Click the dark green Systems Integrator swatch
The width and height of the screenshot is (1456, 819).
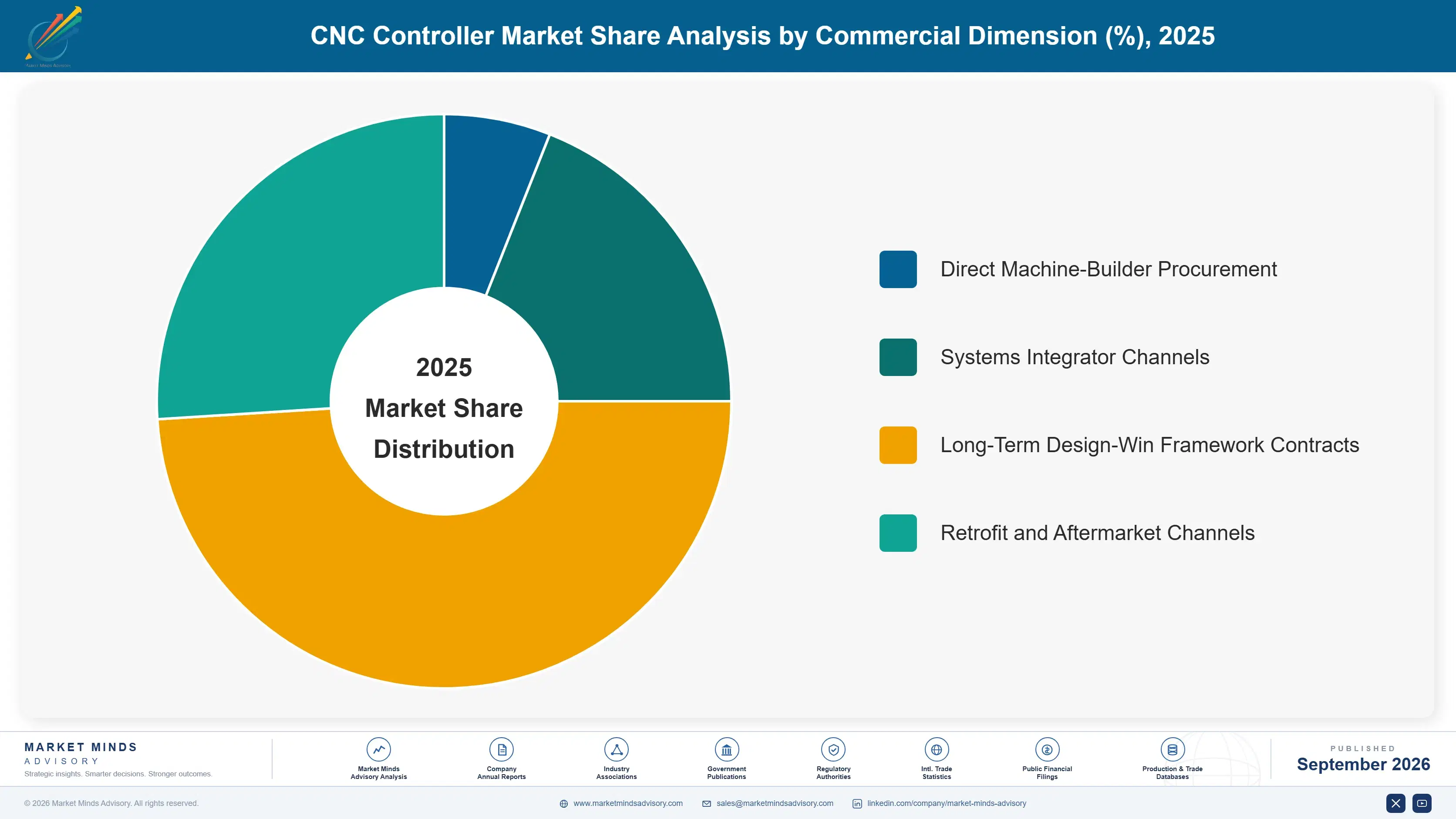897,357
